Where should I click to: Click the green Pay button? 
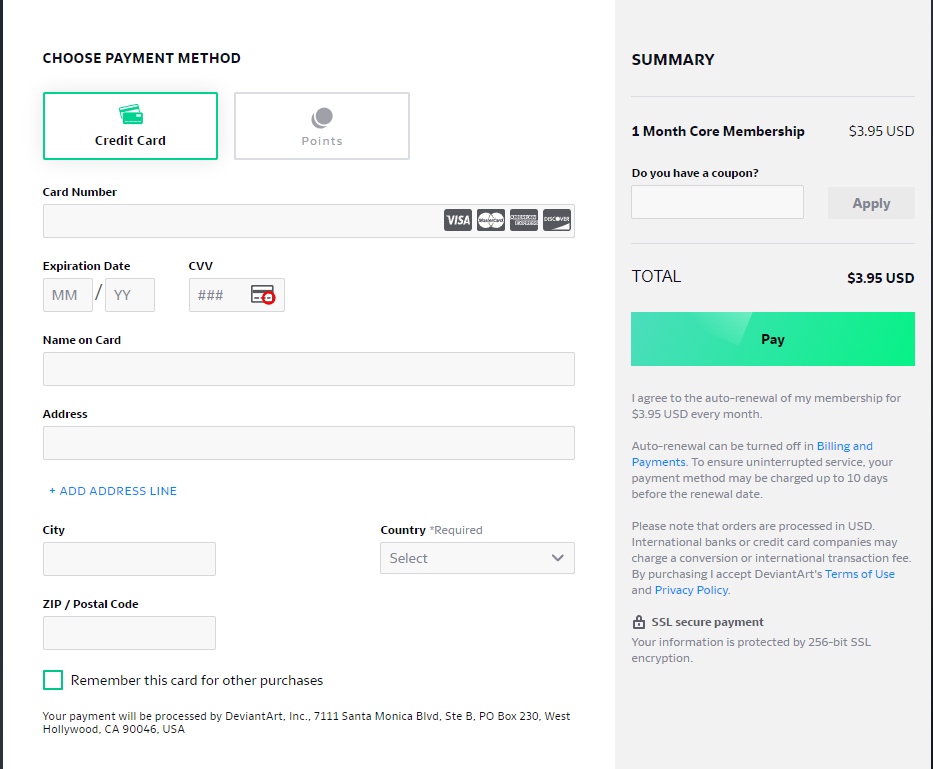coord(772,339)
